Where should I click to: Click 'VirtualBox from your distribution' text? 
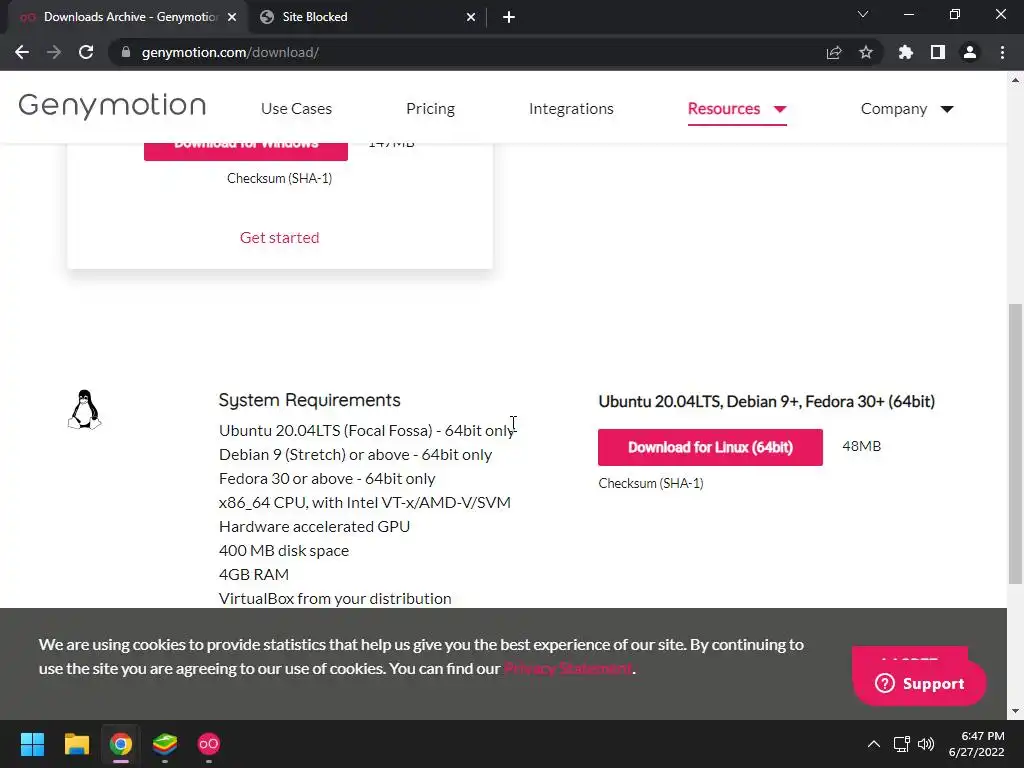pyautogui.click(x=335, y=599)
